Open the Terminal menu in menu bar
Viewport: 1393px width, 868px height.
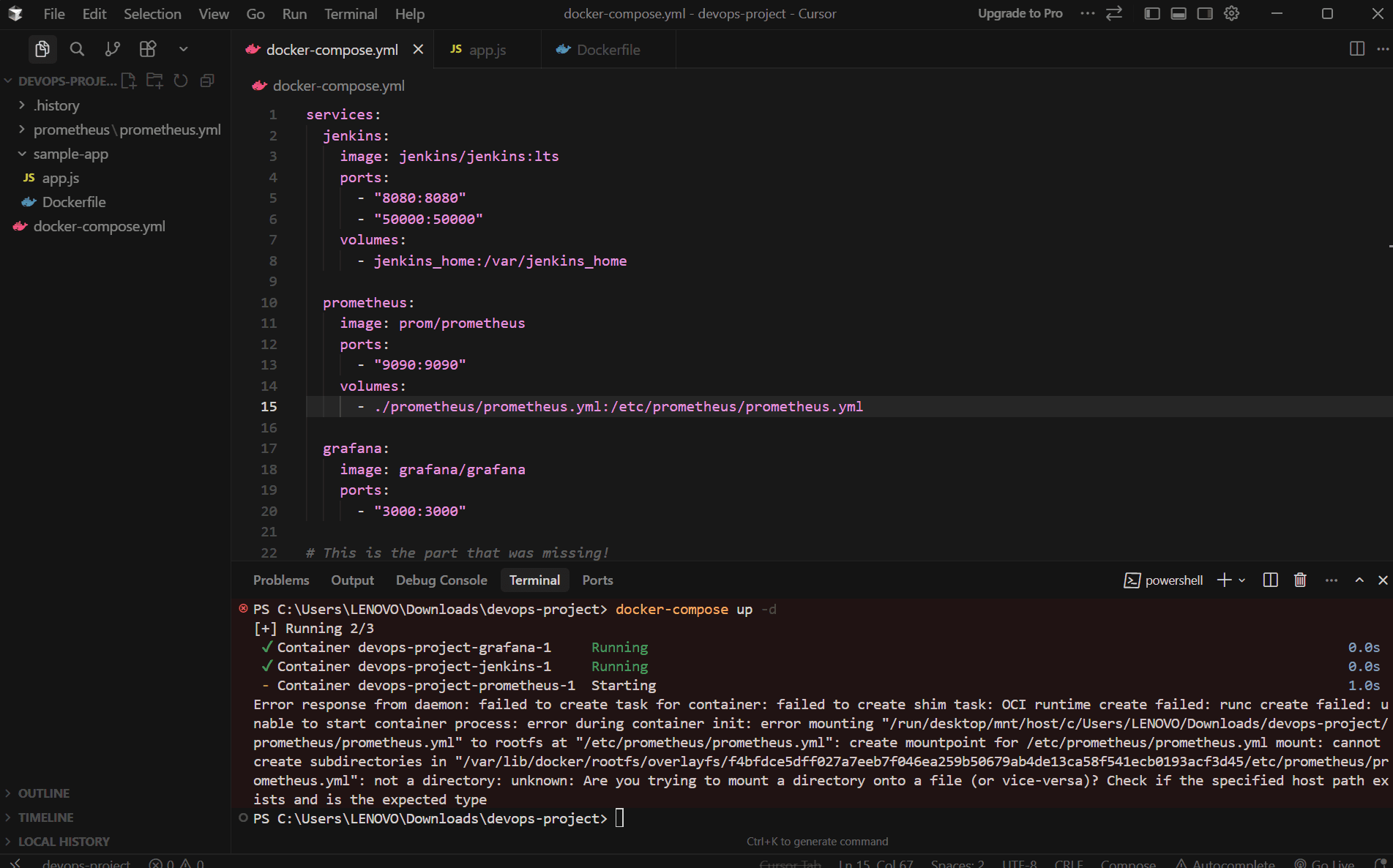[x=351, y=14]
